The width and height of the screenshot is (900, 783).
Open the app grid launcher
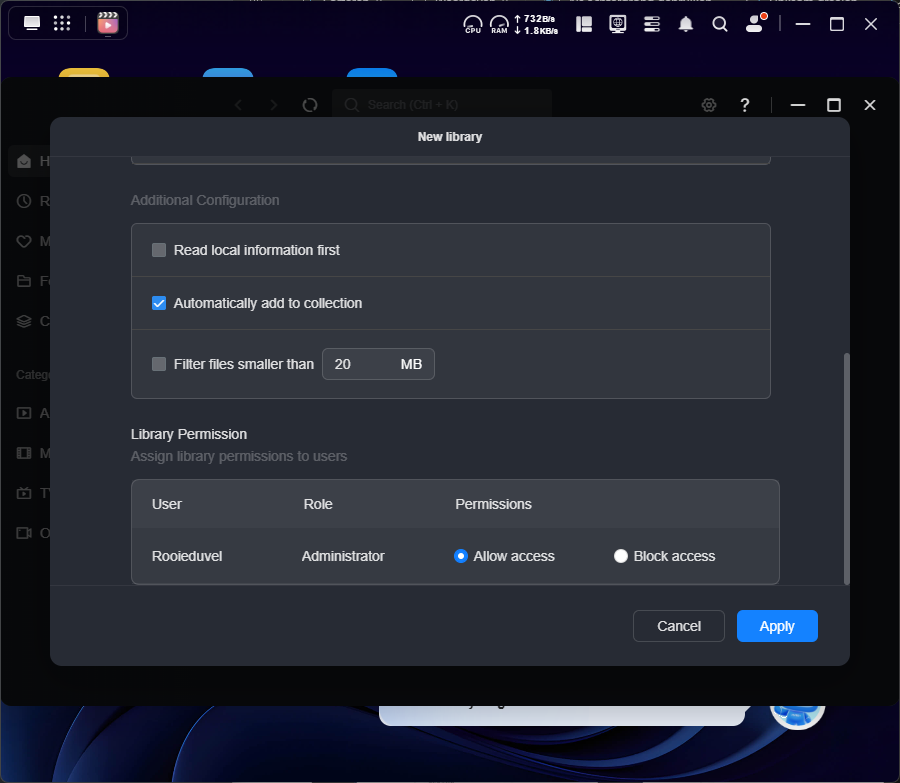(62, 23)
